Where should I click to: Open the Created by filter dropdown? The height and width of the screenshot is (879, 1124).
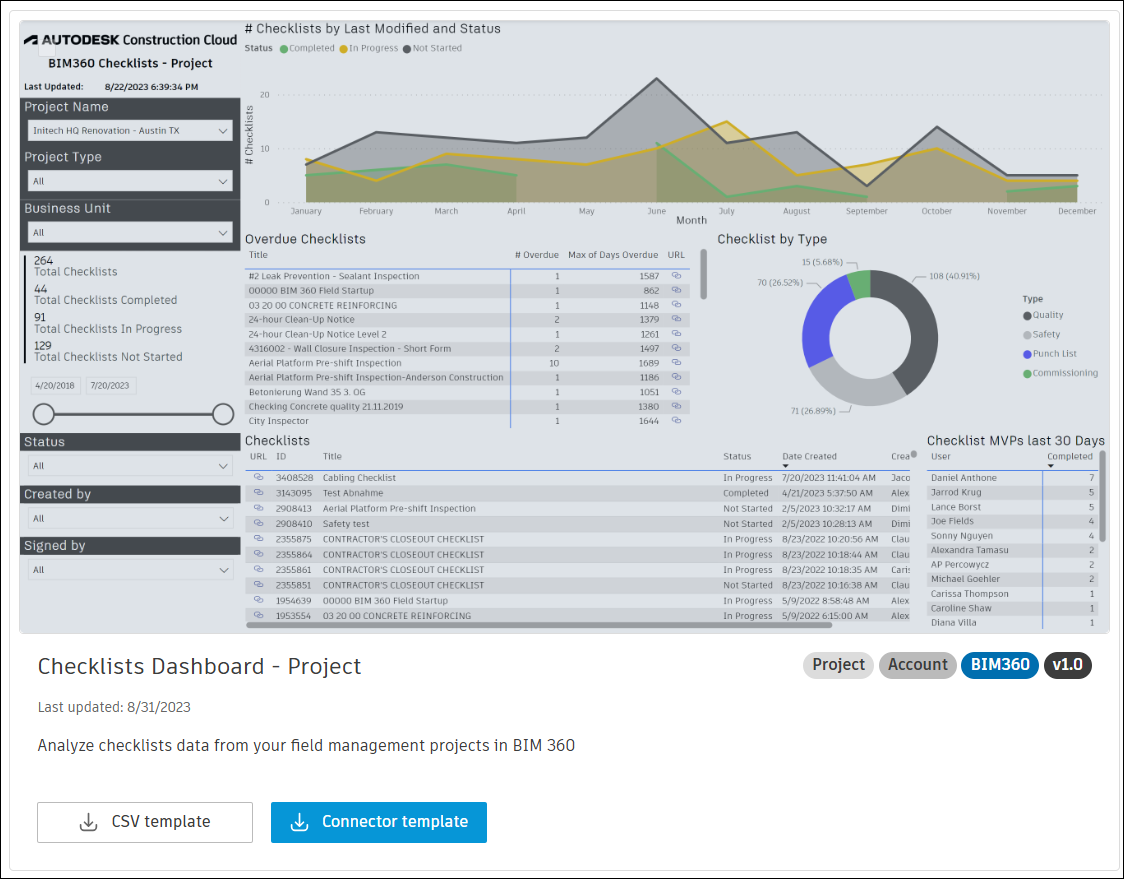[130, 518]
